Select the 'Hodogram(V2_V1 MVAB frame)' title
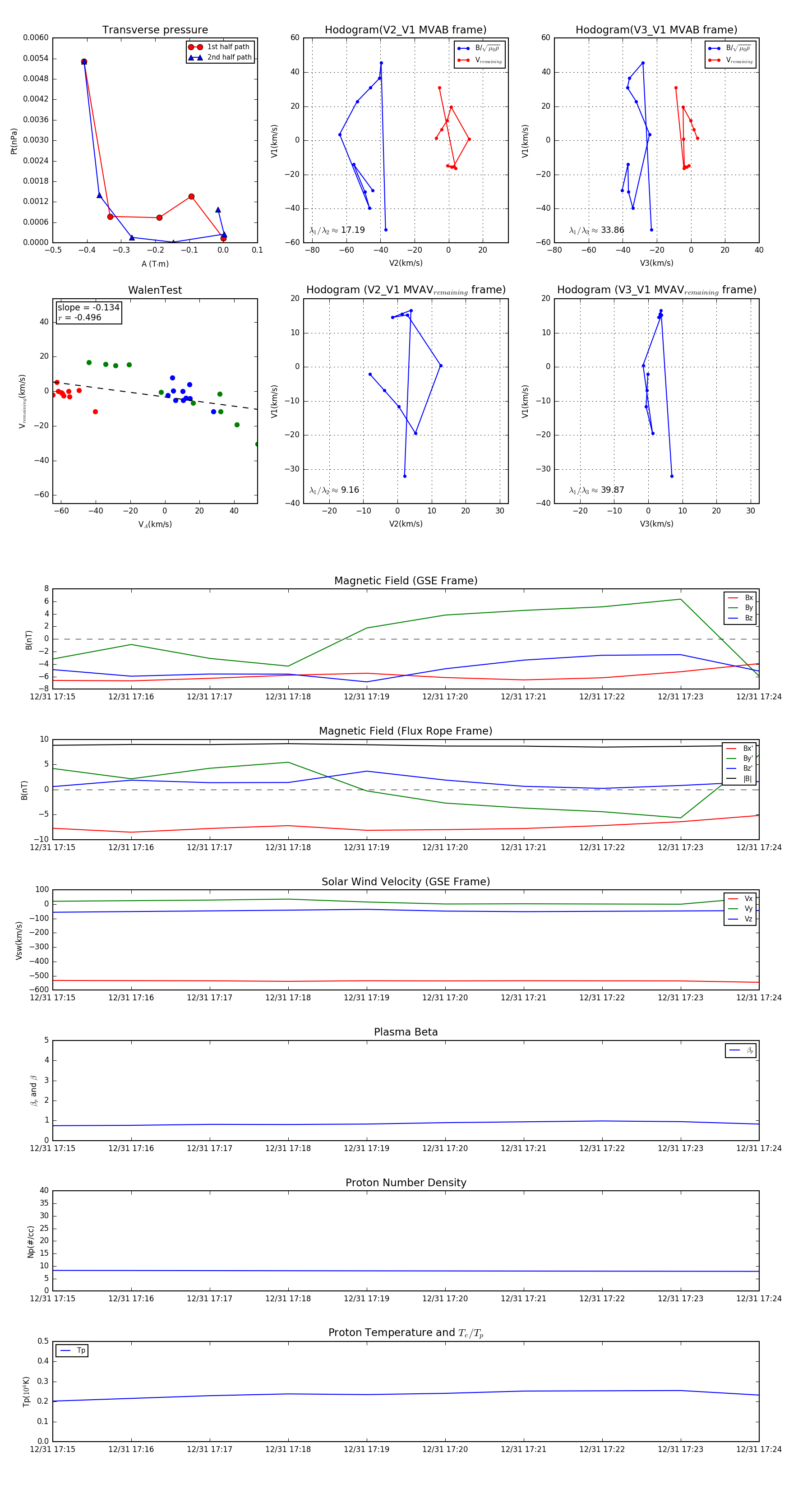The image size is (812, 1489). click(x=406, y=30)
